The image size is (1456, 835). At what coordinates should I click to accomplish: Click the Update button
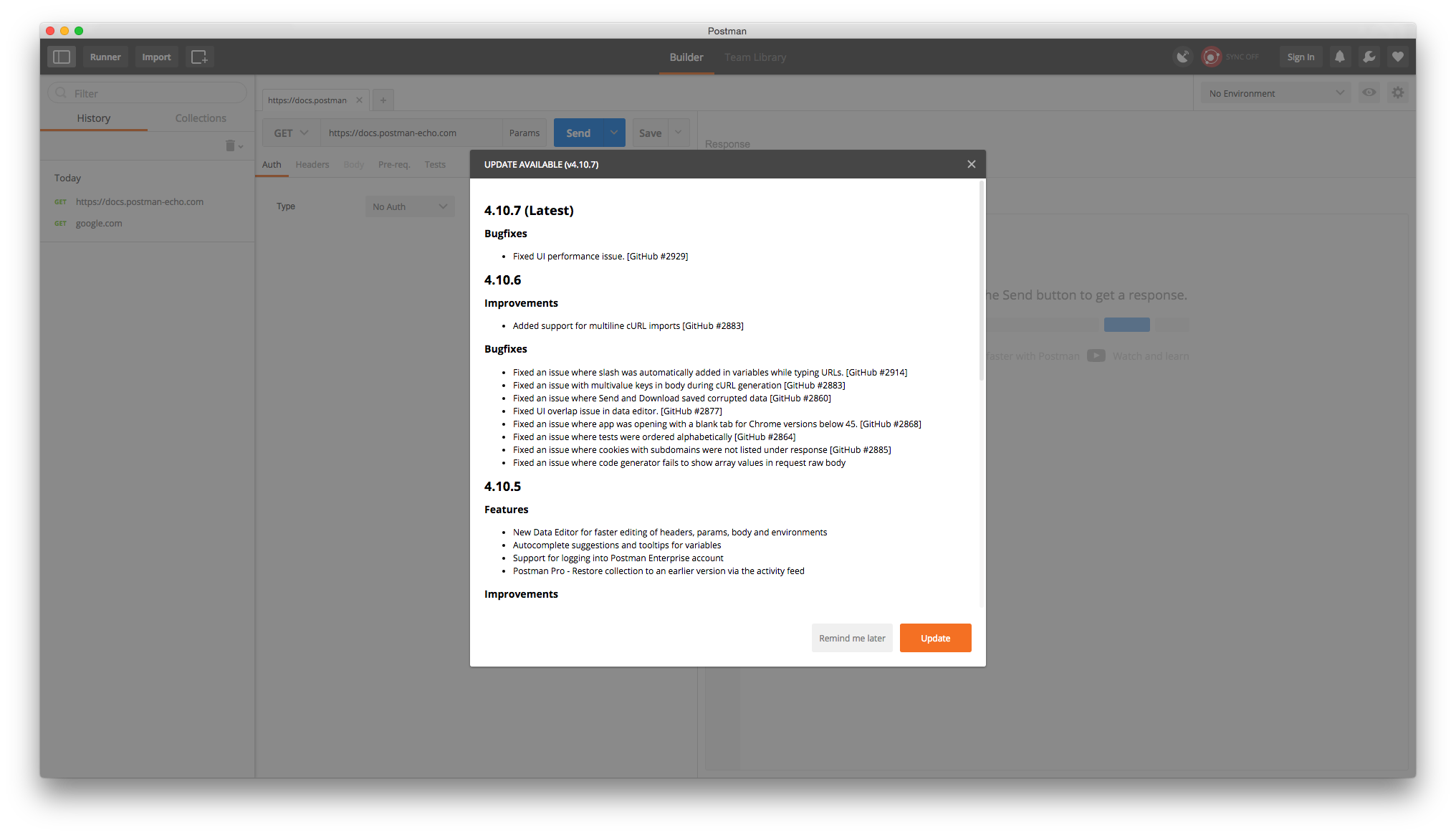click(x=936, y=638)
